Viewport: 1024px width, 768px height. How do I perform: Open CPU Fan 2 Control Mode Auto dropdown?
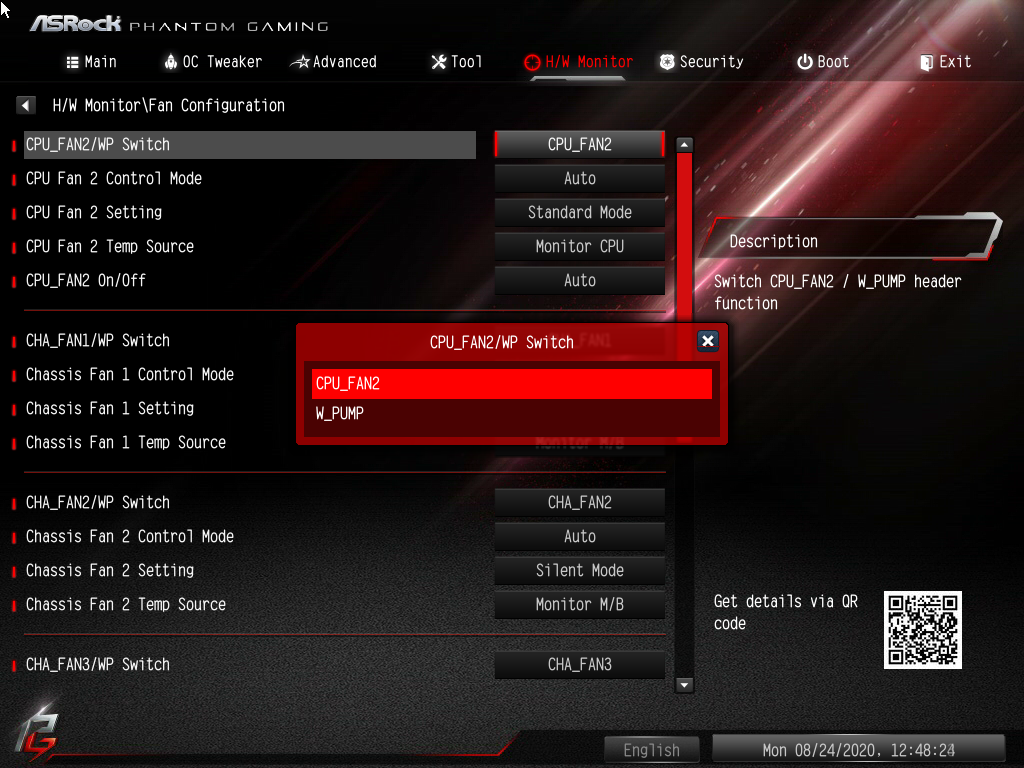pyautogui.click(x=580, y=178)
